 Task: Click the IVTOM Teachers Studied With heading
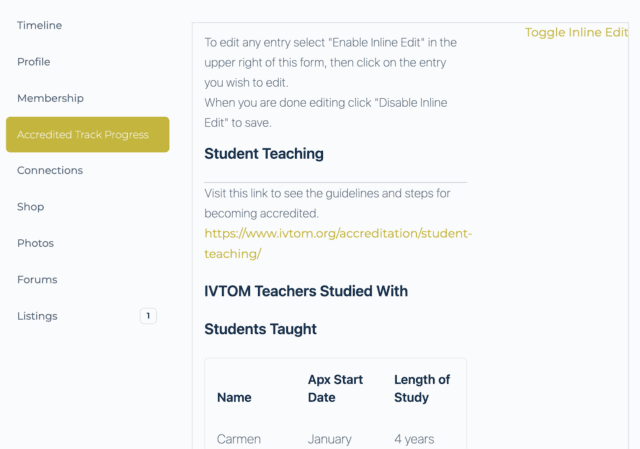(306, 291)
